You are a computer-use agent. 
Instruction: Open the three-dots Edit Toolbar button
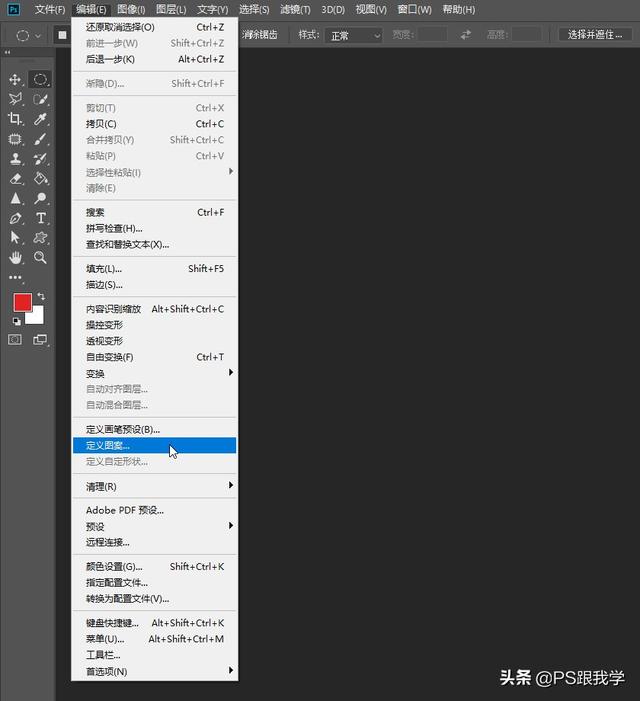15,278
